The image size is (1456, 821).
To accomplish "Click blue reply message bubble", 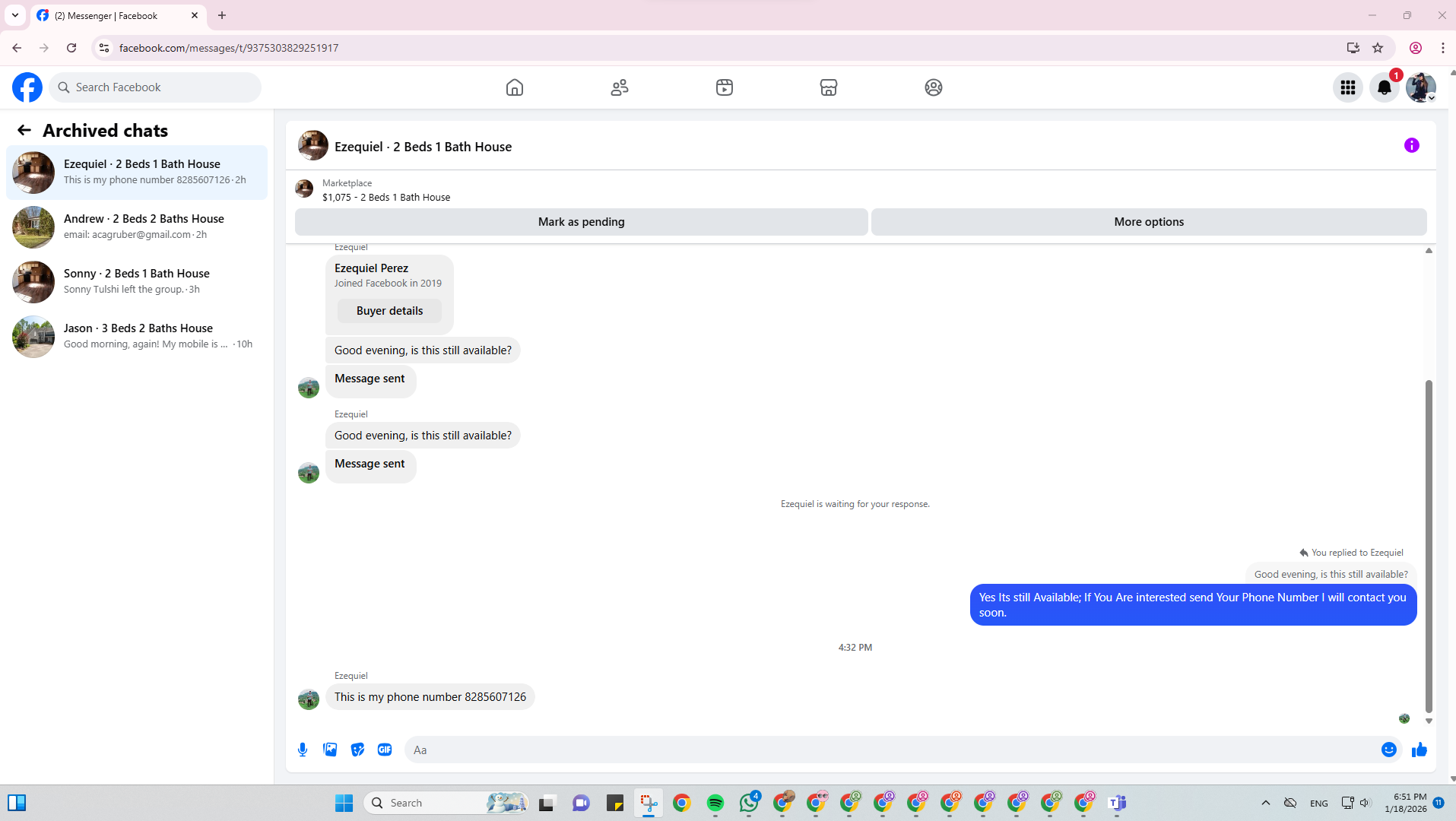I will click(1193, 605).
